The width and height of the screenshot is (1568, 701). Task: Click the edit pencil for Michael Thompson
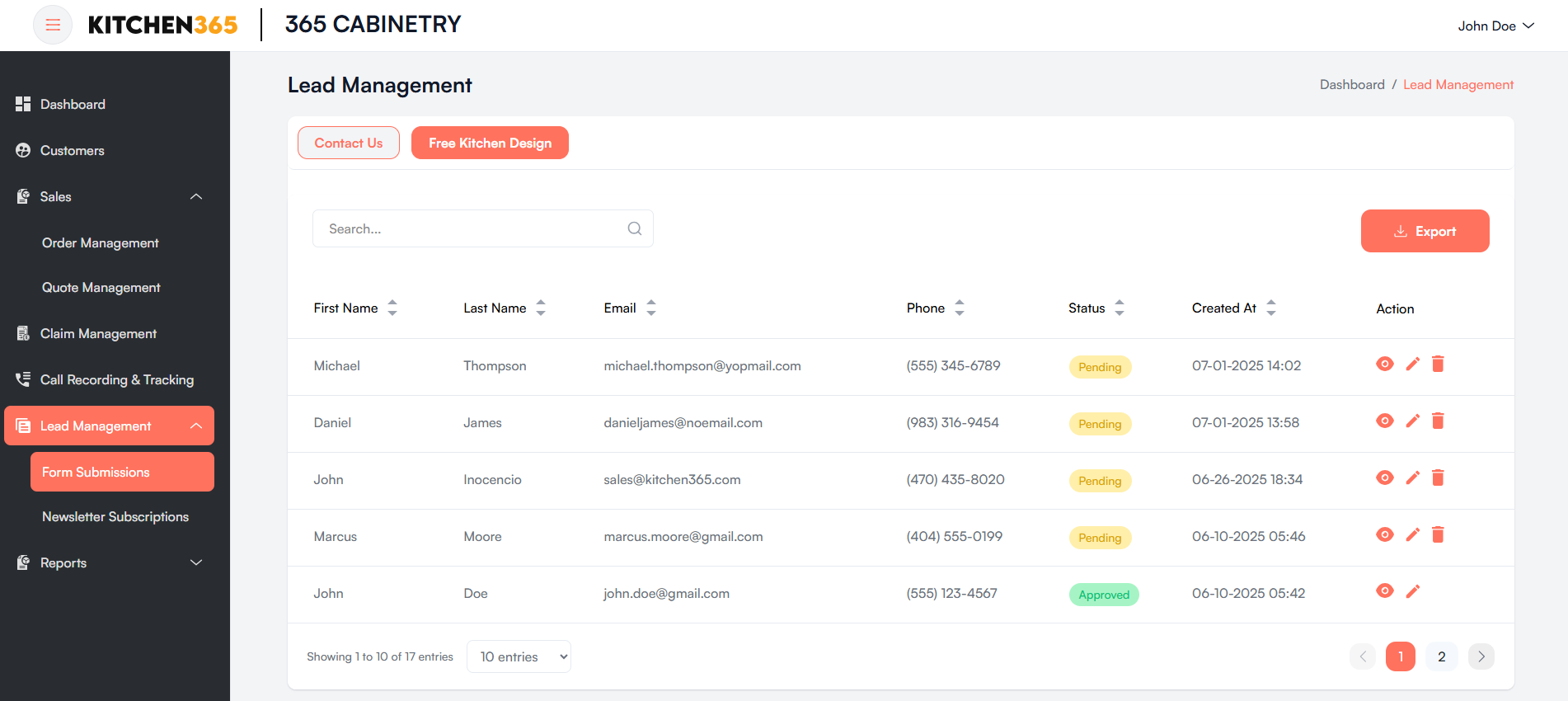(x=1412, y=365)
